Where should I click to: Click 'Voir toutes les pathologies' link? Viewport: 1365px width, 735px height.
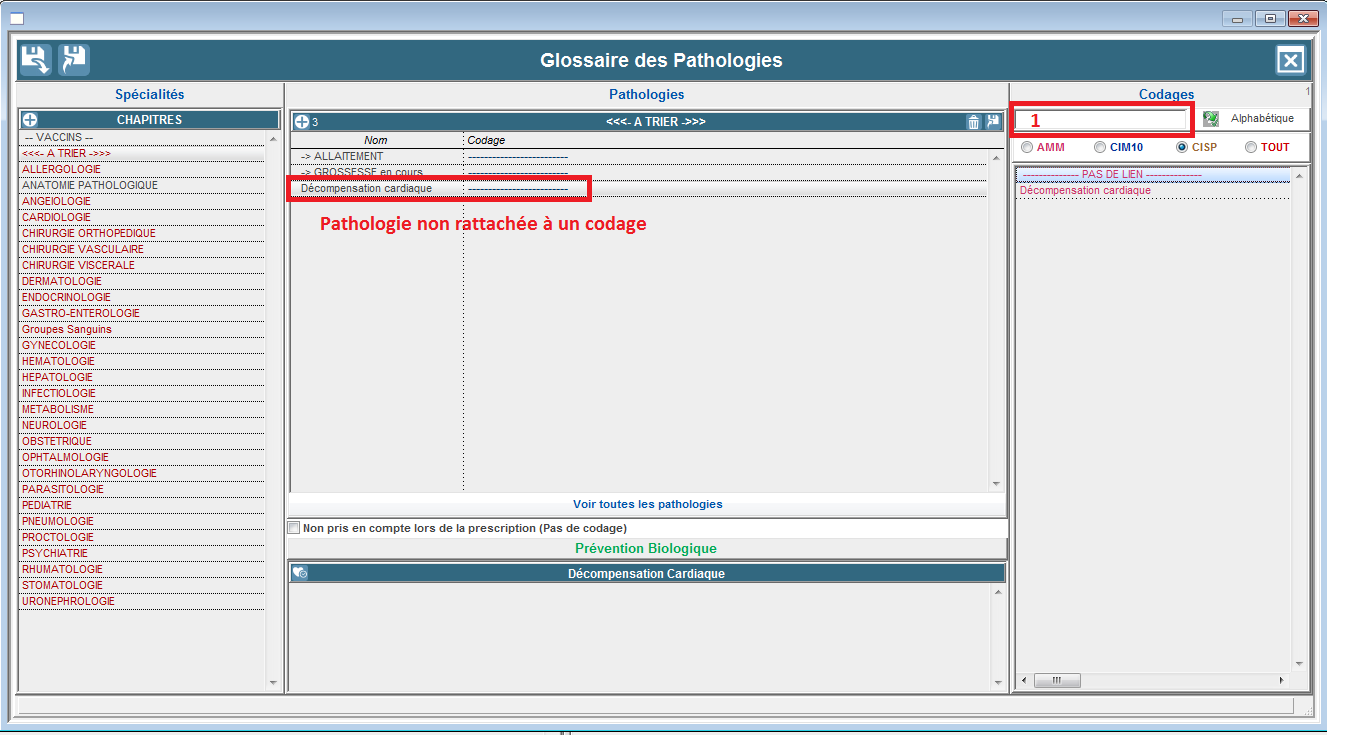point(647,504)
